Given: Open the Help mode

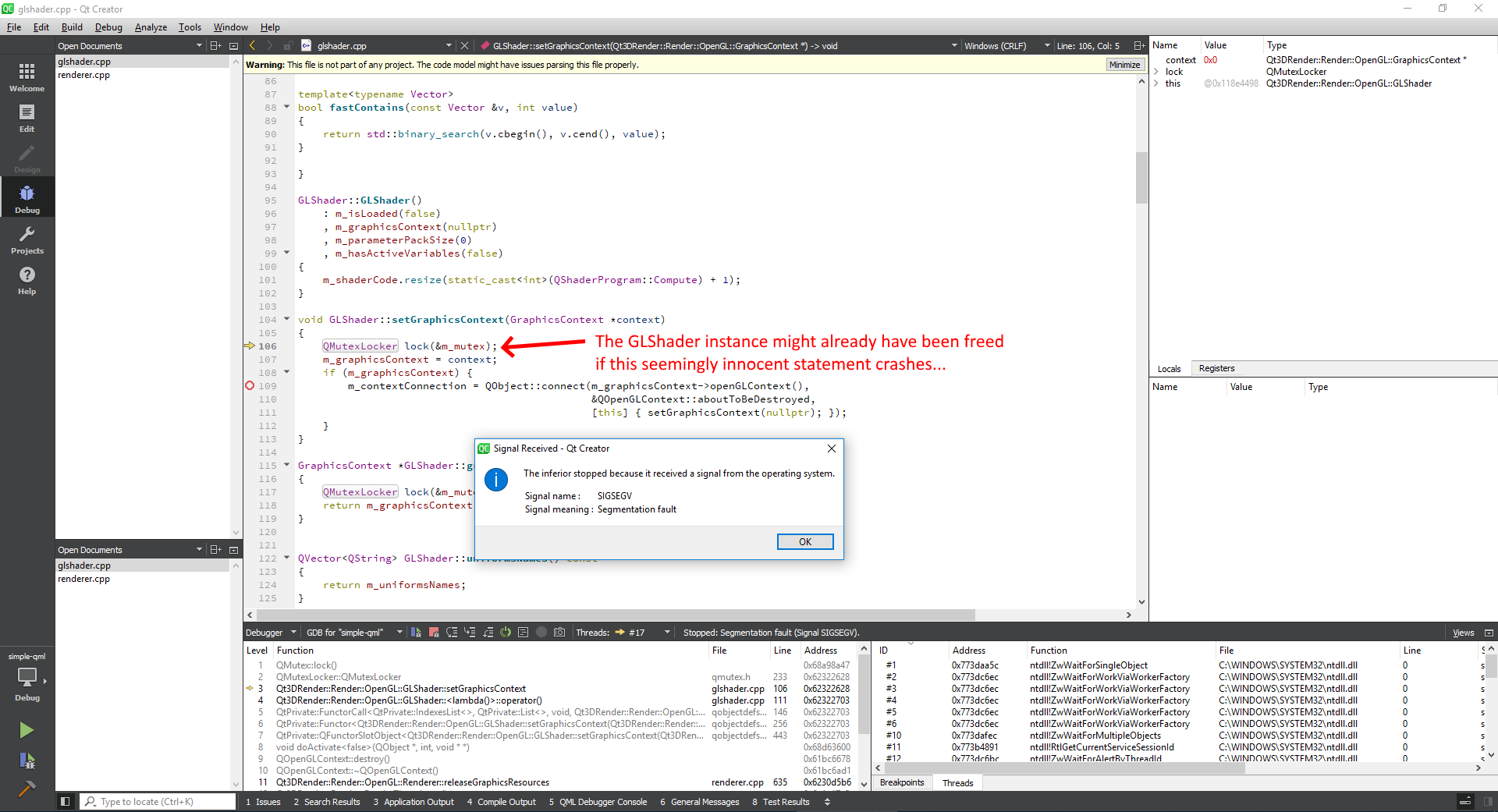Looking at the screenshot, I should 27,280.
